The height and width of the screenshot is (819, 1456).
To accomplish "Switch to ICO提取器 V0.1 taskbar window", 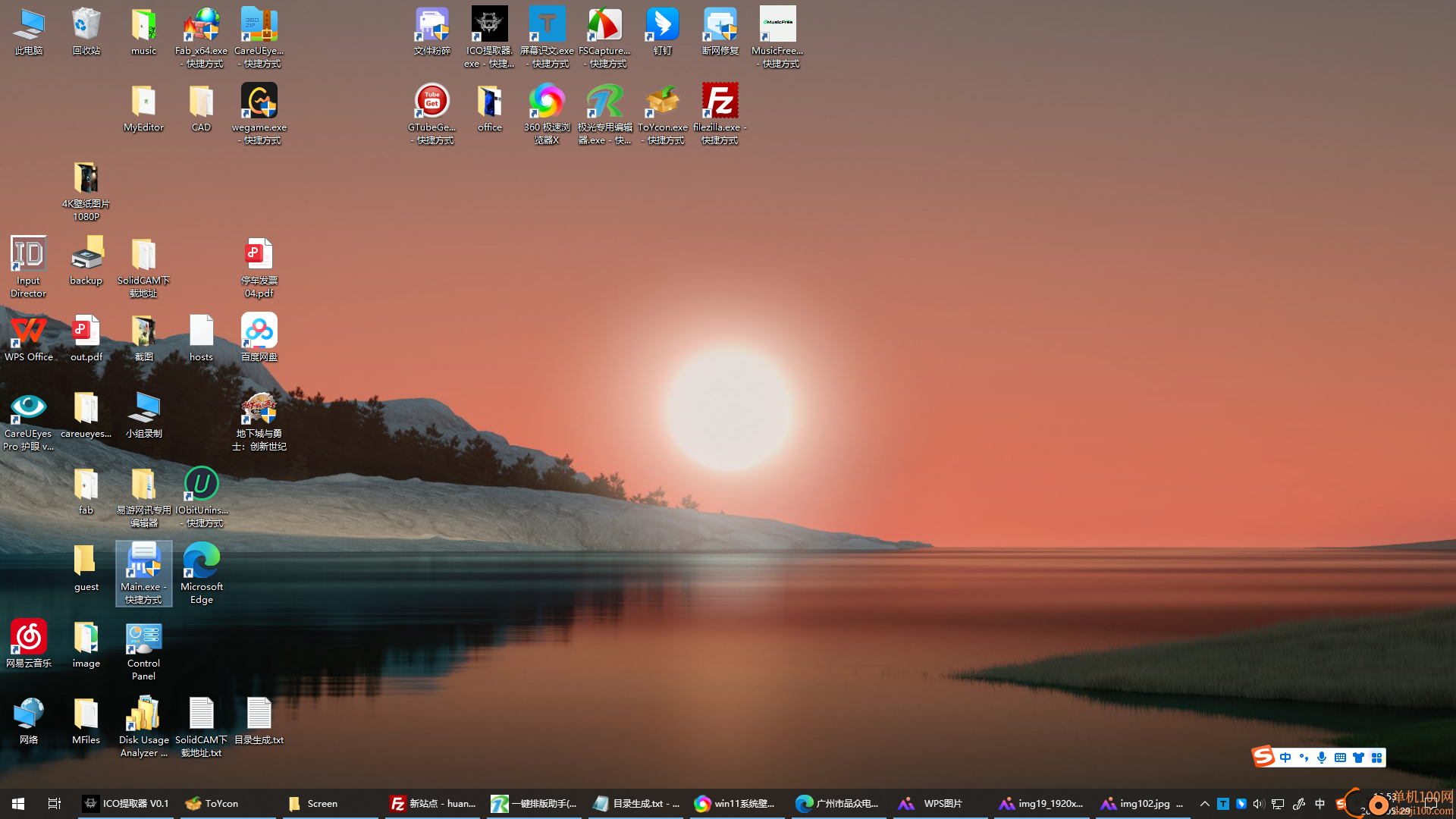I will (x=126, y=803).
